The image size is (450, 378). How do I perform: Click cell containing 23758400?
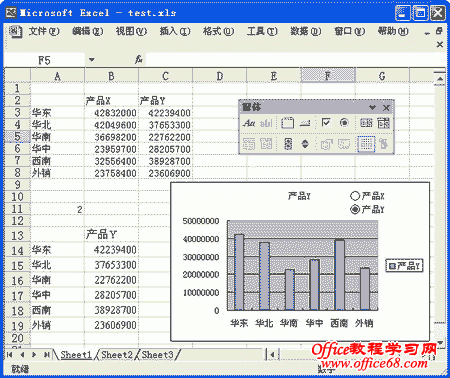click(111, 173)
